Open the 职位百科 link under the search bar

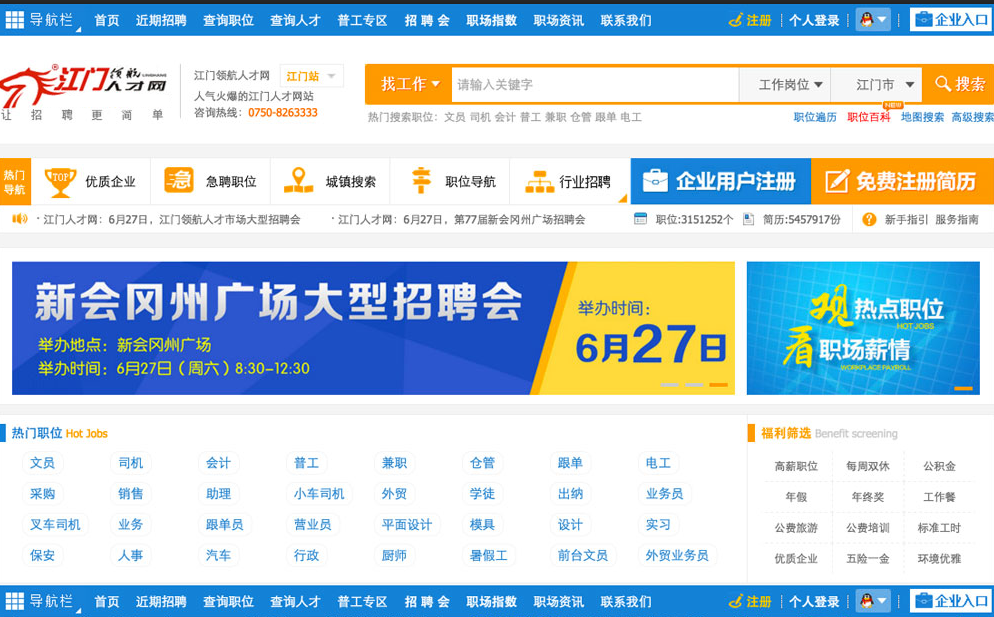pos(868,117)
